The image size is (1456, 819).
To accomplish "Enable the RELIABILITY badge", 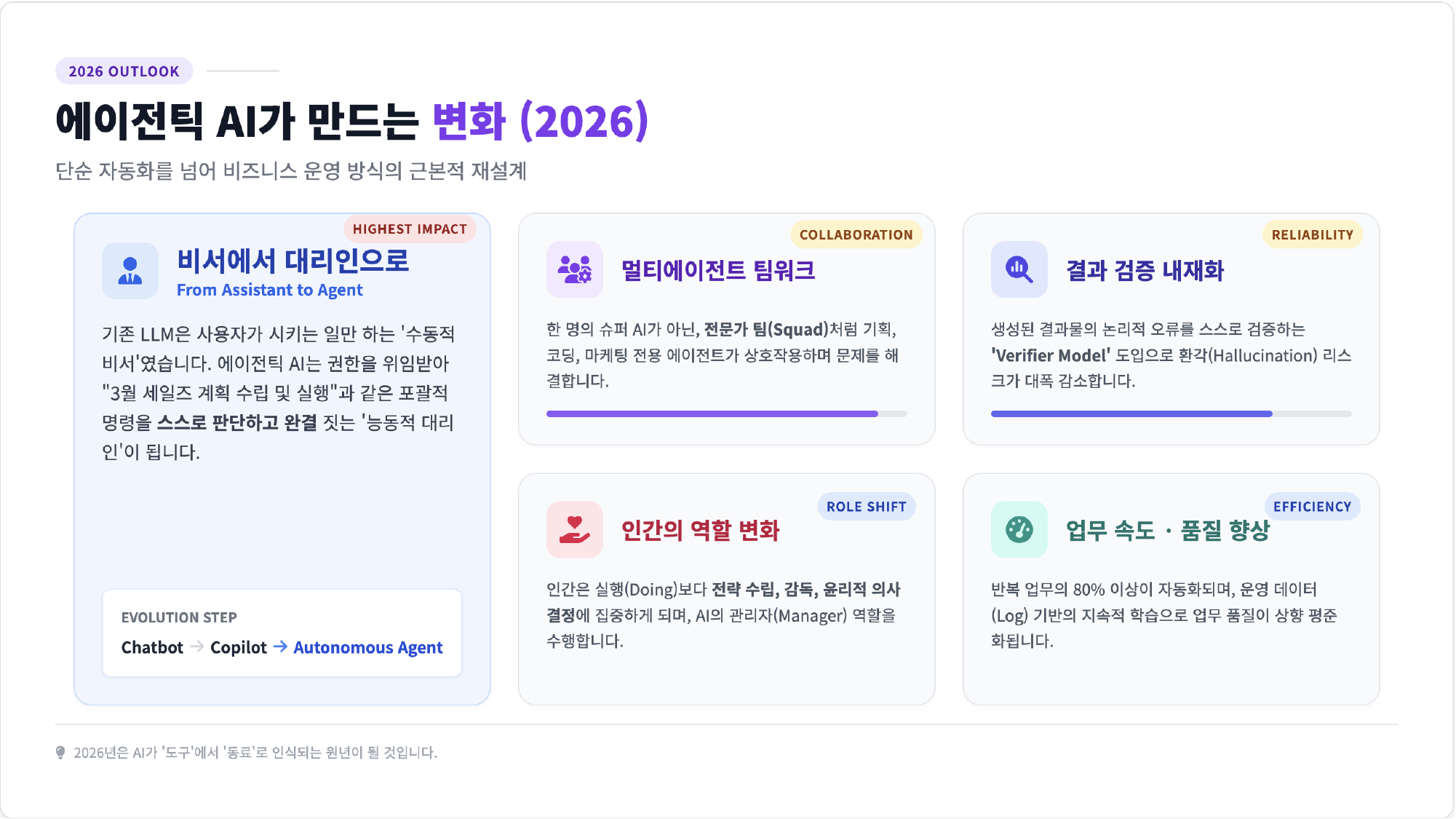I will click(x=1312, y=234).
